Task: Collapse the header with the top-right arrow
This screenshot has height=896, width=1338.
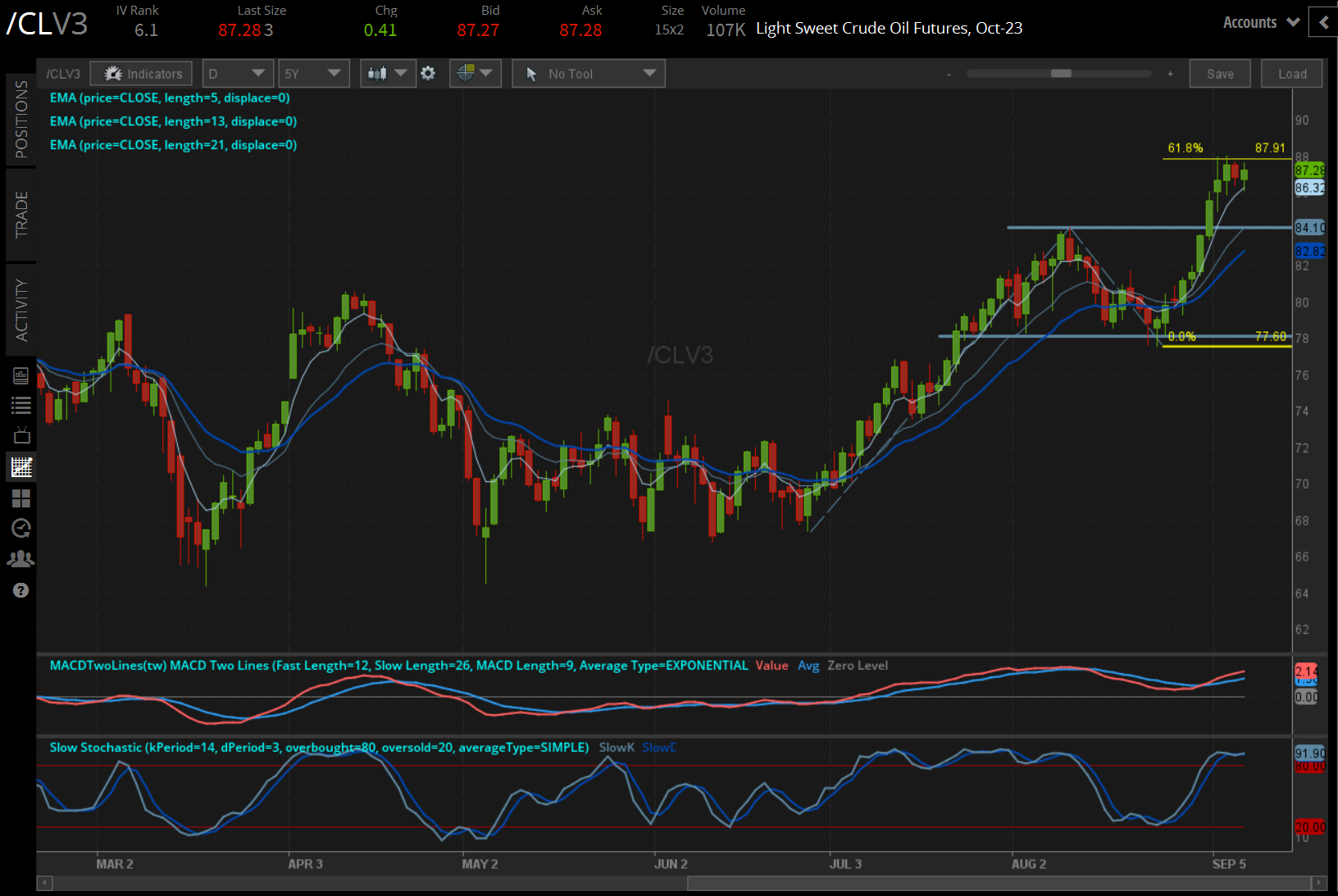Action: (1323, 22)
